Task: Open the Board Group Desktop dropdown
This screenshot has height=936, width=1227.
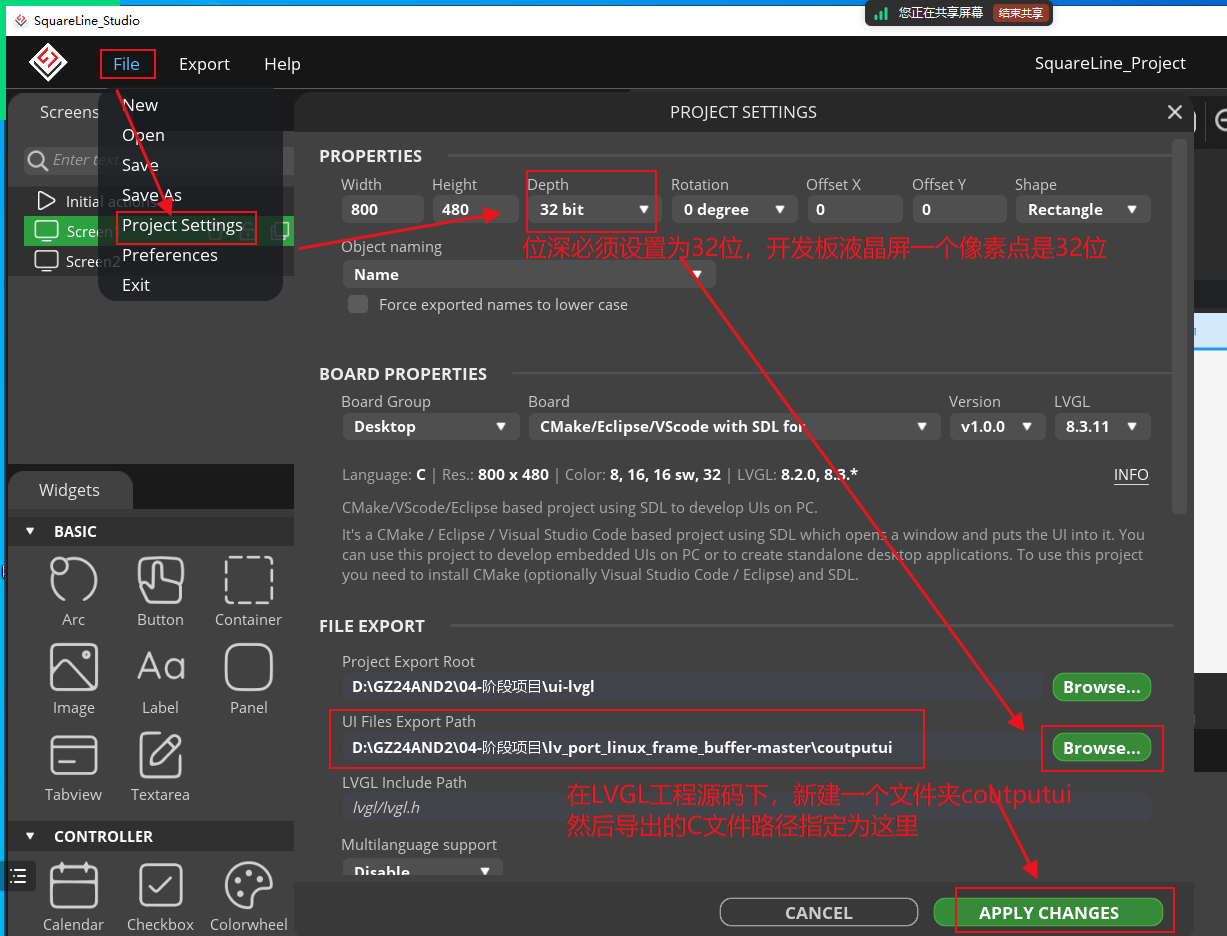Action: [x=430, y=426]
